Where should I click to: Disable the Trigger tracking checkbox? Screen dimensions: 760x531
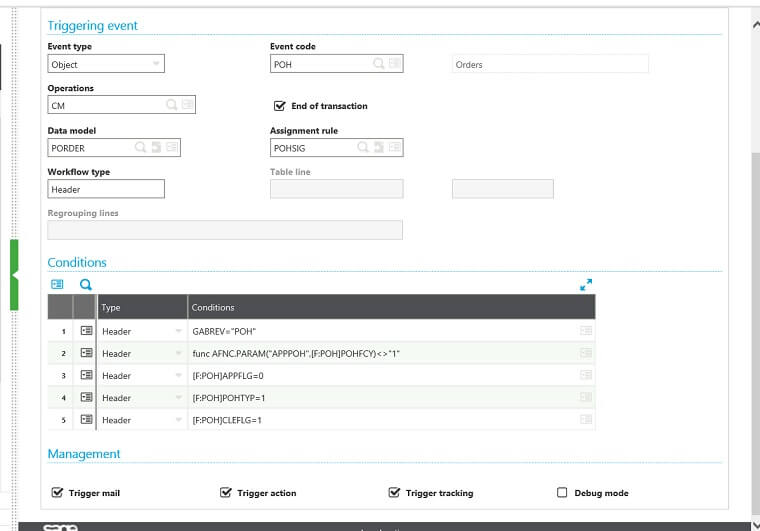point(395,493)
